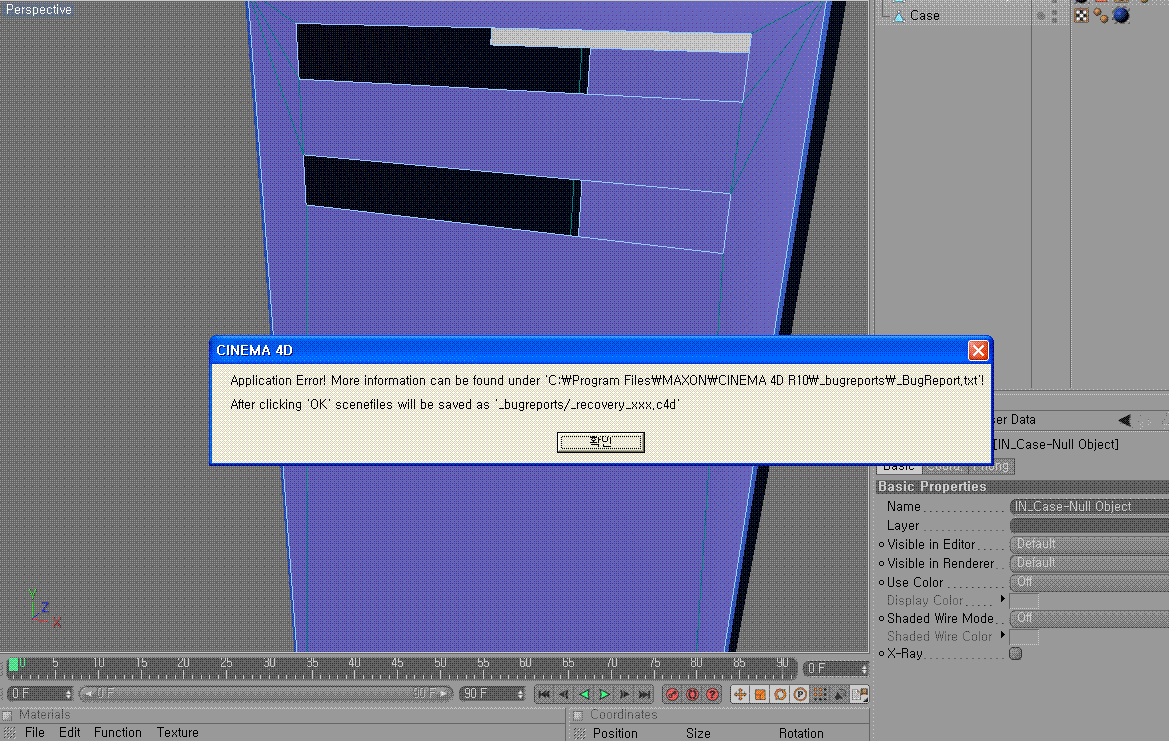The width and height of the screenshot is (1169, 741).
Task: Click the start frame 0 F field left of the range slider
Action: click(40, 694)
